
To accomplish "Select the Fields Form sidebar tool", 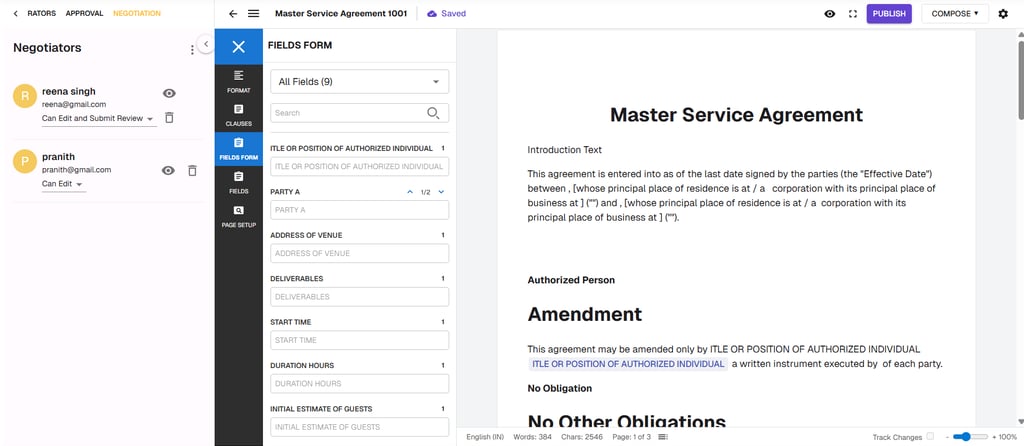I will pyautogui.click(x=238, y=149).
